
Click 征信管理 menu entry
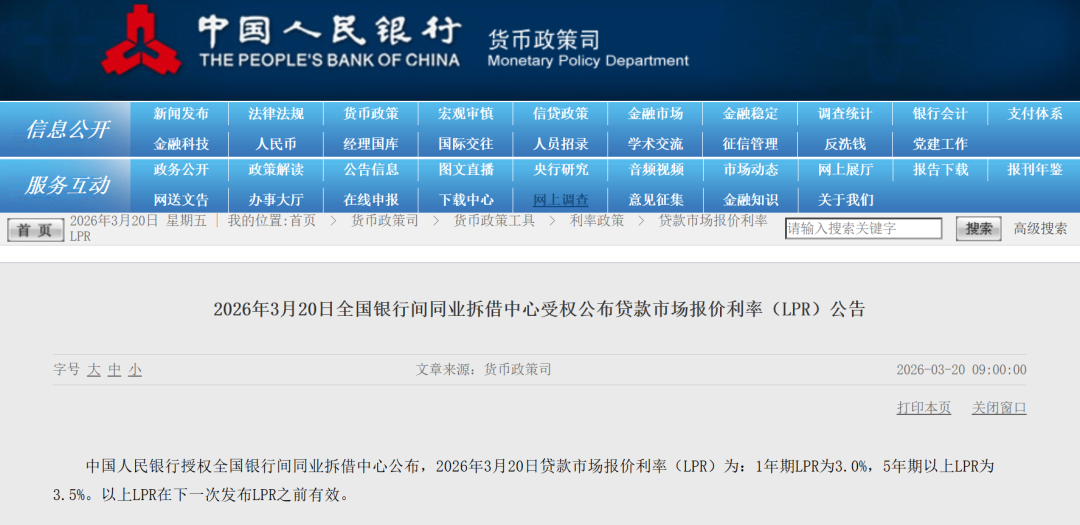(x=750, y=144)
